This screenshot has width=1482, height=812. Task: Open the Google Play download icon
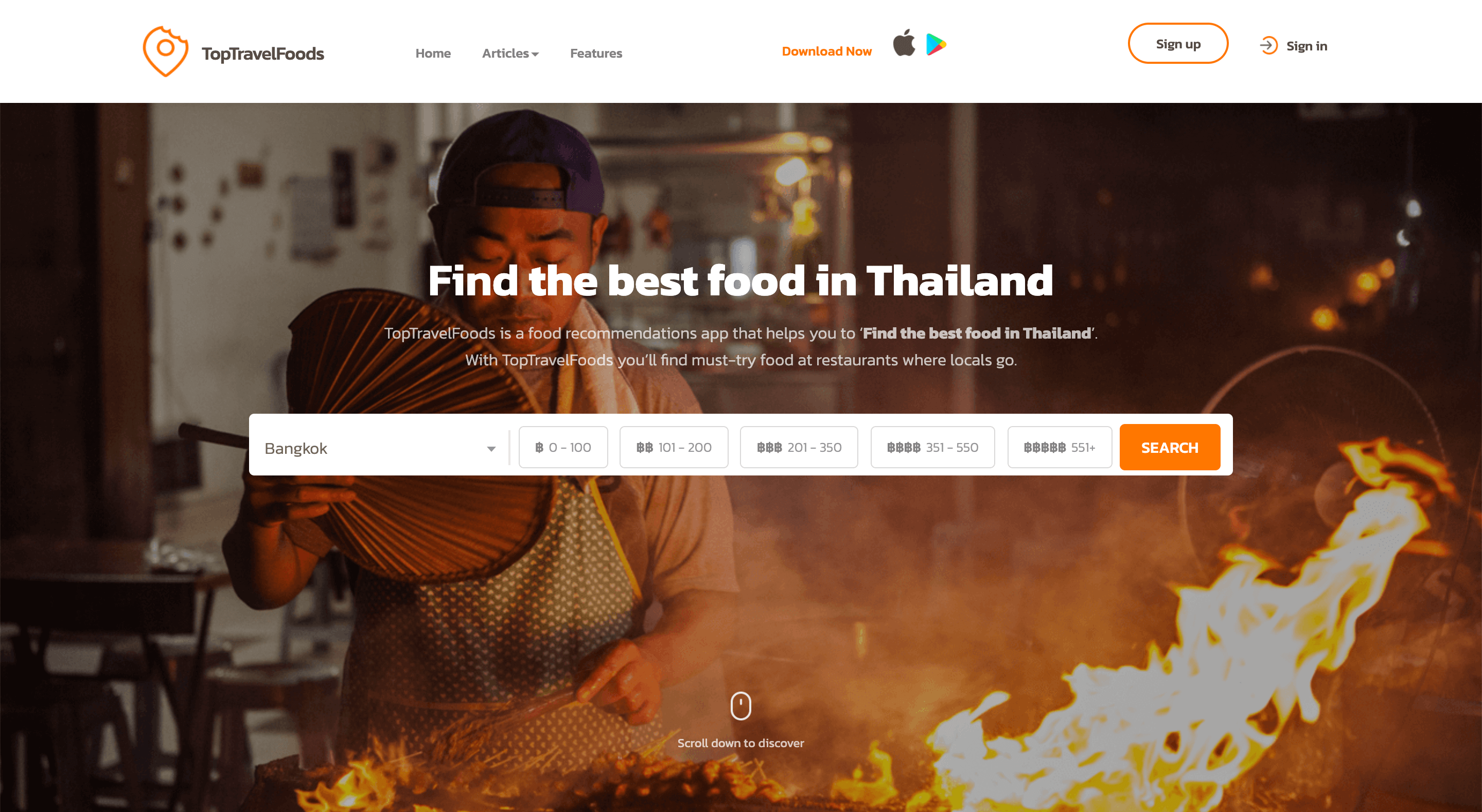[x=936, y=44]
